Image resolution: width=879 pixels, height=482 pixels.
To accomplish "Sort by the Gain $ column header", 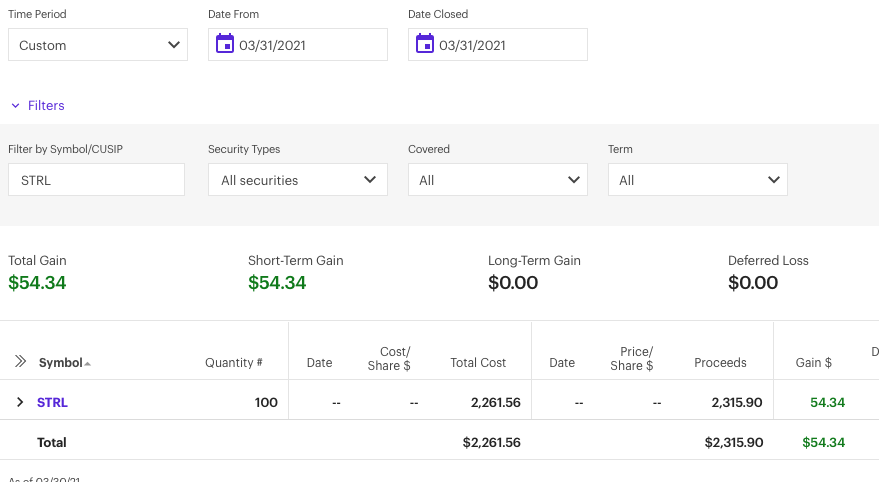I will pyautogui.click(x=813, y=363).
